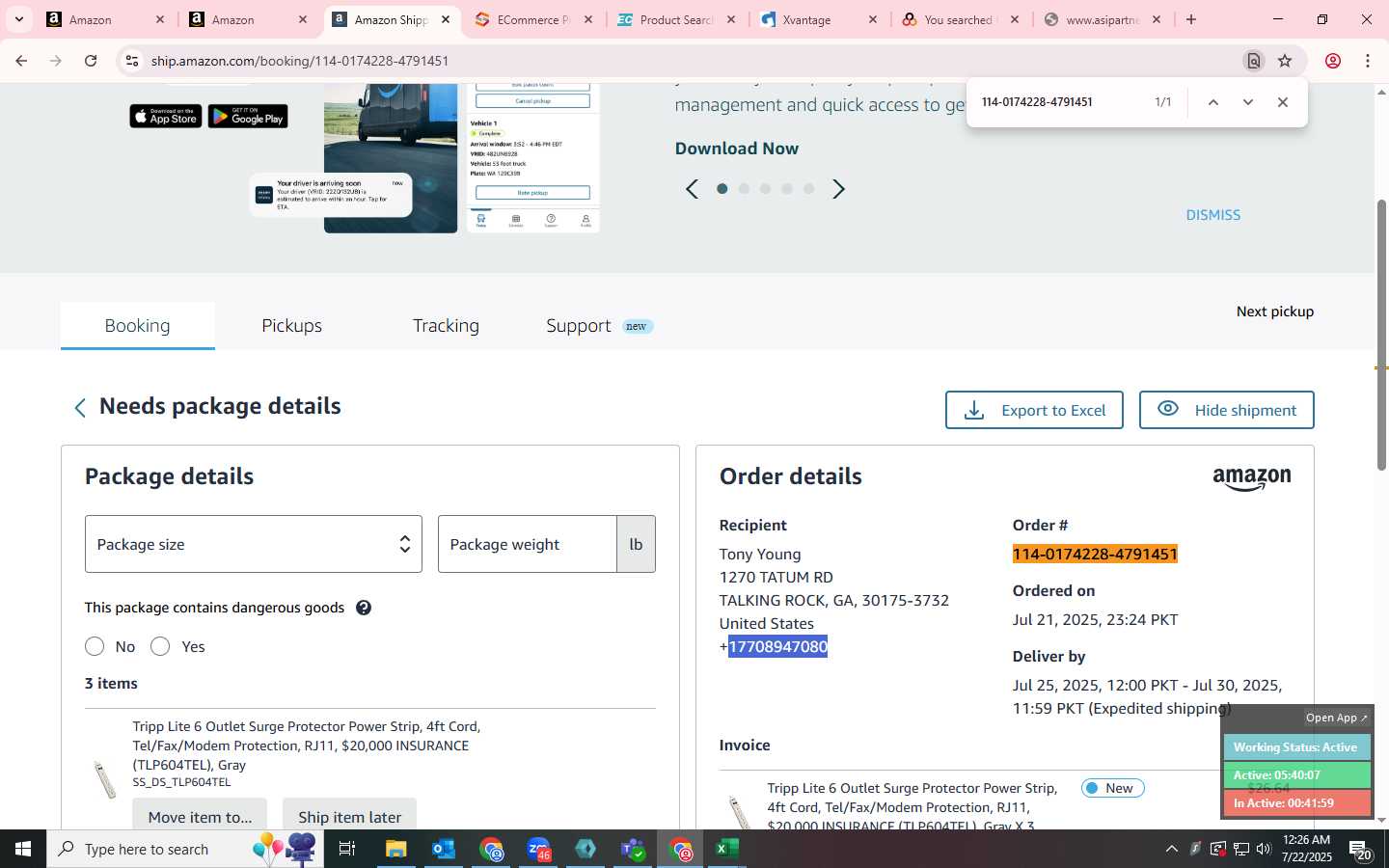The image size is (1389, 868).
Task: Close the find-in-page bar
Action: tap(1283, 102)
